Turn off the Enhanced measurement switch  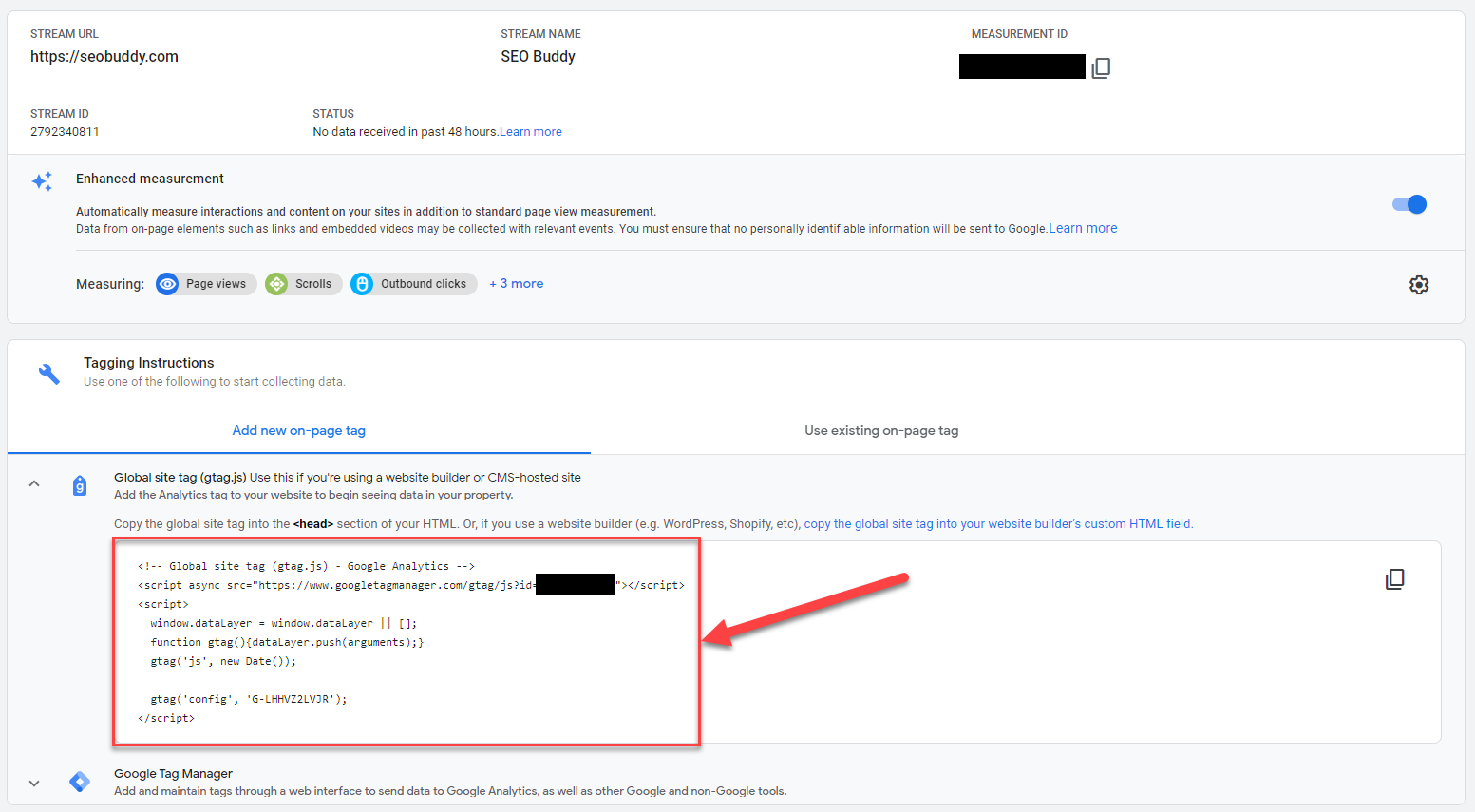pos(1409,204)
